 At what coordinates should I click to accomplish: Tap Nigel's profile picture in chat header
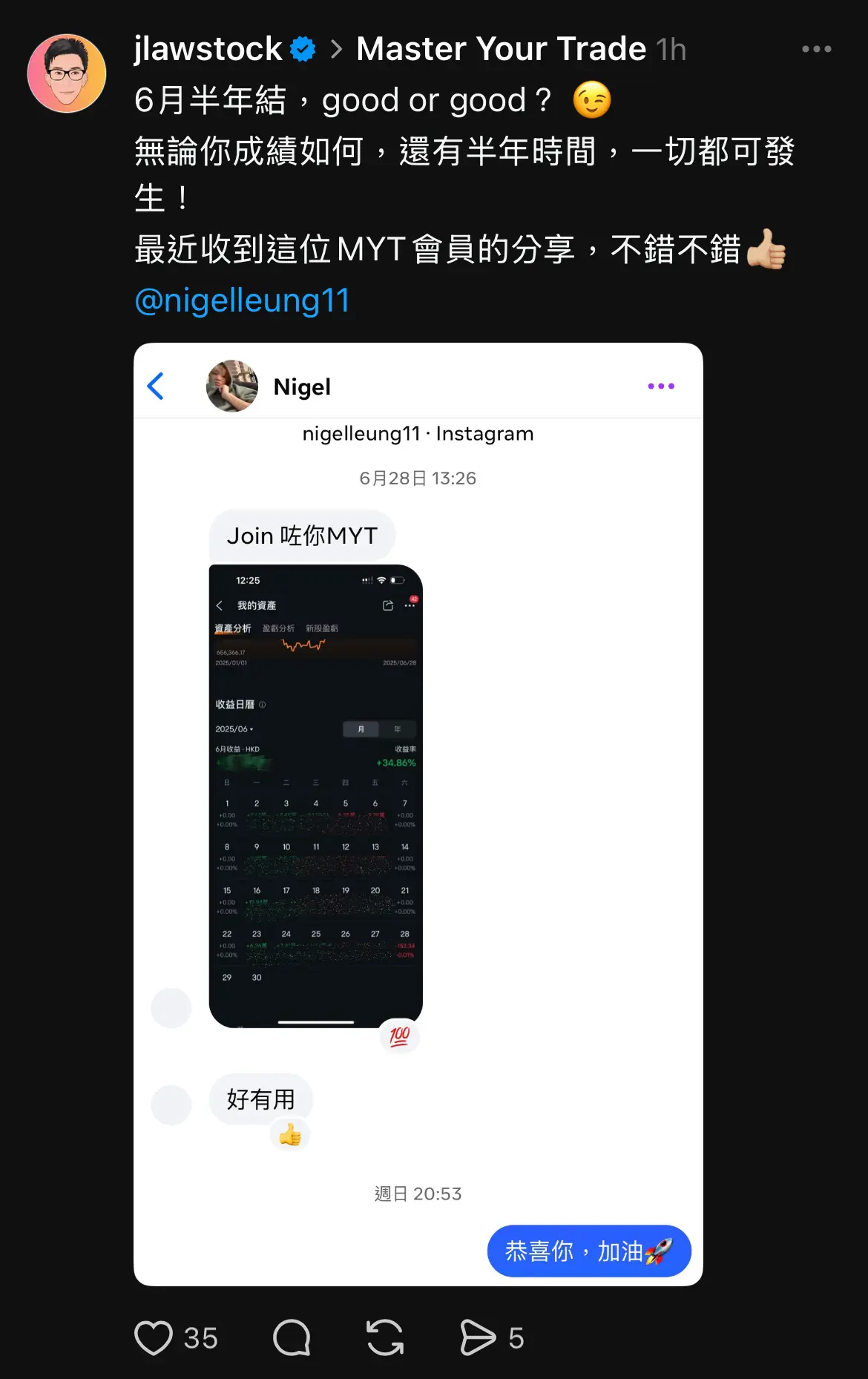[x=232, y=386]
